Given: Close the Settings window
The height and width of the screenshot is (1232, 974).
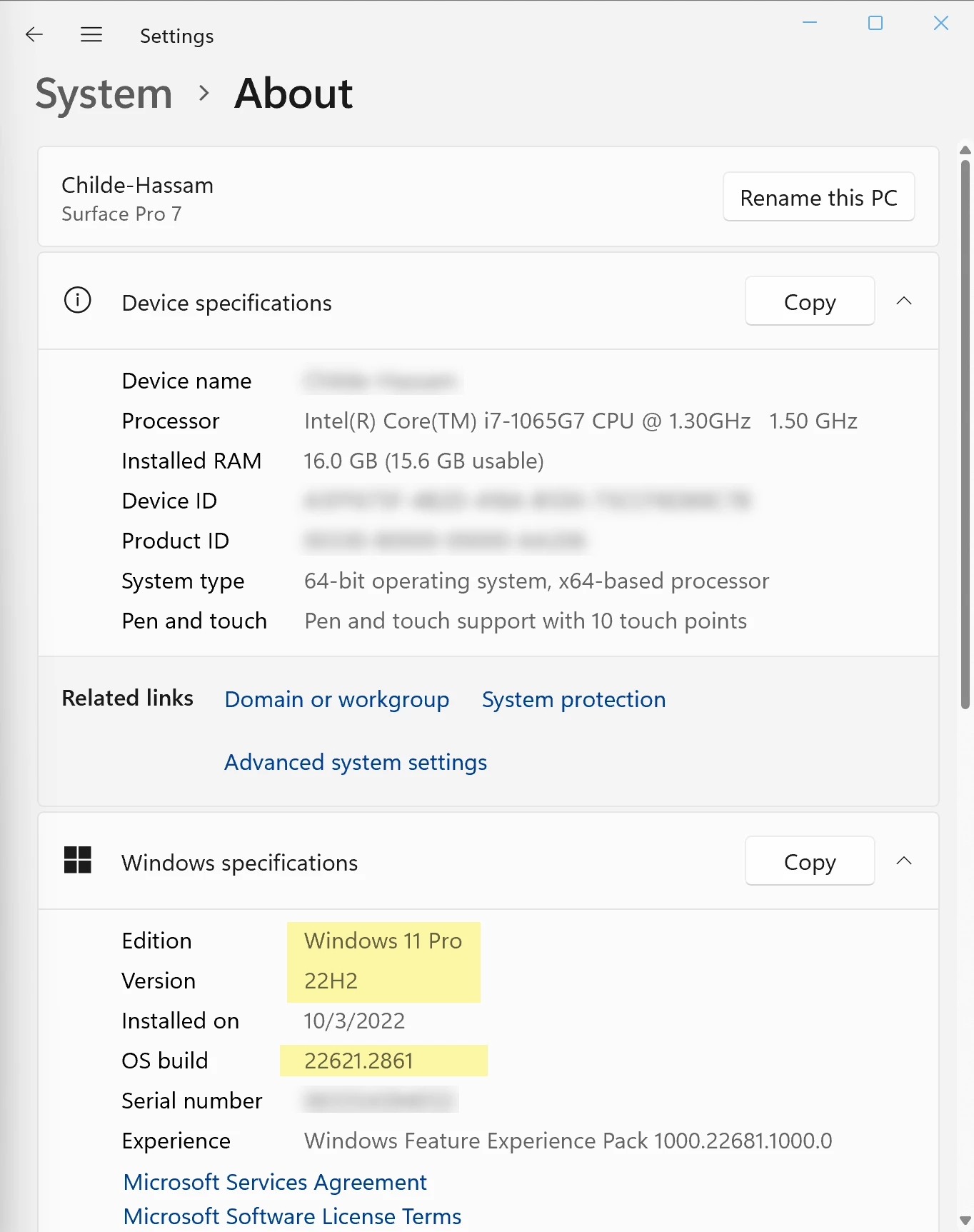Looking at the screenshot, I should [x=941, y=23].
